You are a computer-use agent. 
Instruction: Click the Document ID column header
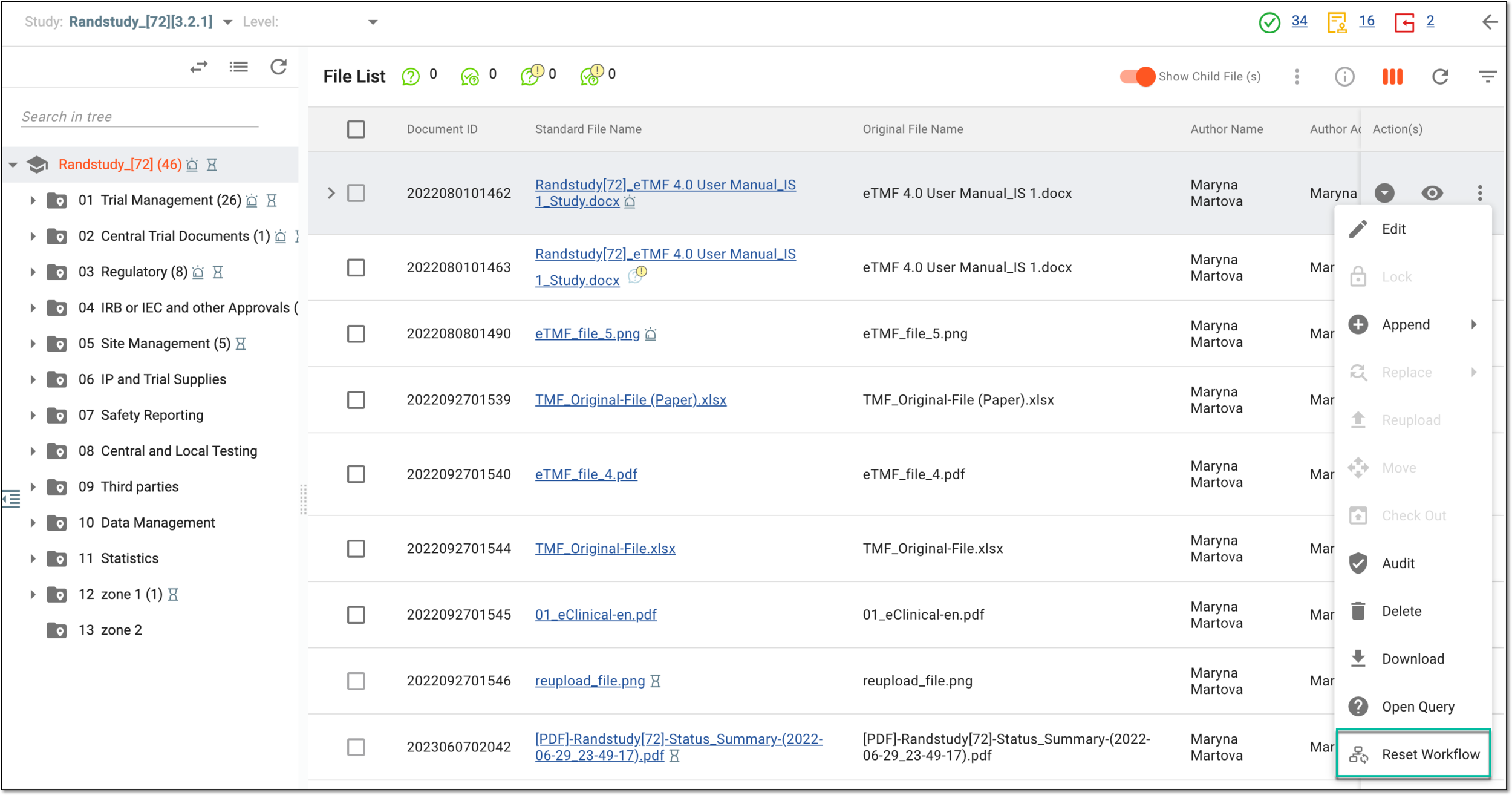tap(442, 129)
